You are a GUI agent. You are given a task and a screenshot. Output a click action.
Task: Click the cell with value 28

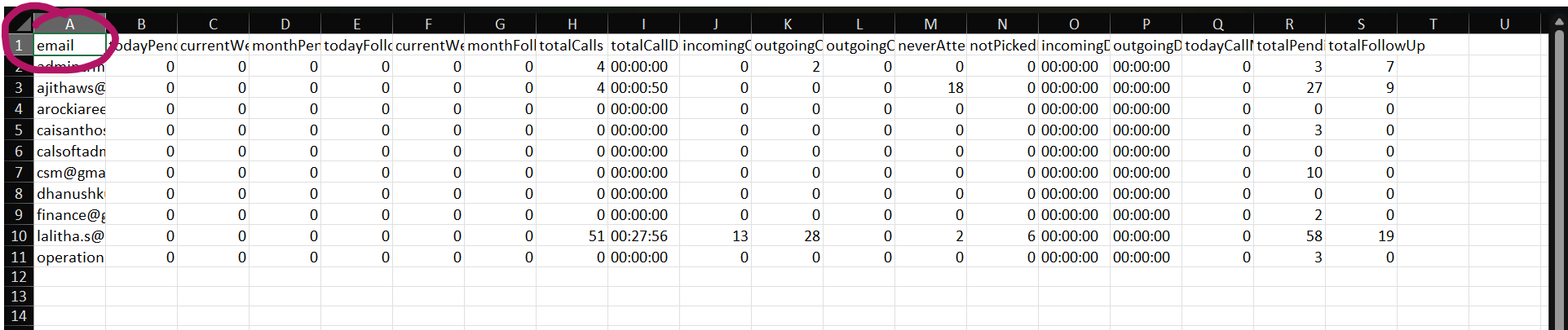787,235
